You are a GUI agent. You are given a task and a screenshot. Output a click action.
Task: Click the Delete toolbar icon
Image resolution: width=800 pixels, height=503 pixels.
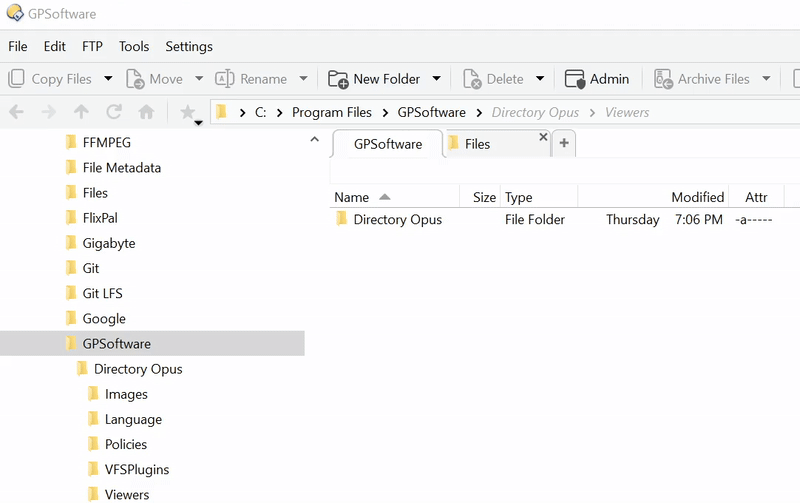(x=472, y=79)
